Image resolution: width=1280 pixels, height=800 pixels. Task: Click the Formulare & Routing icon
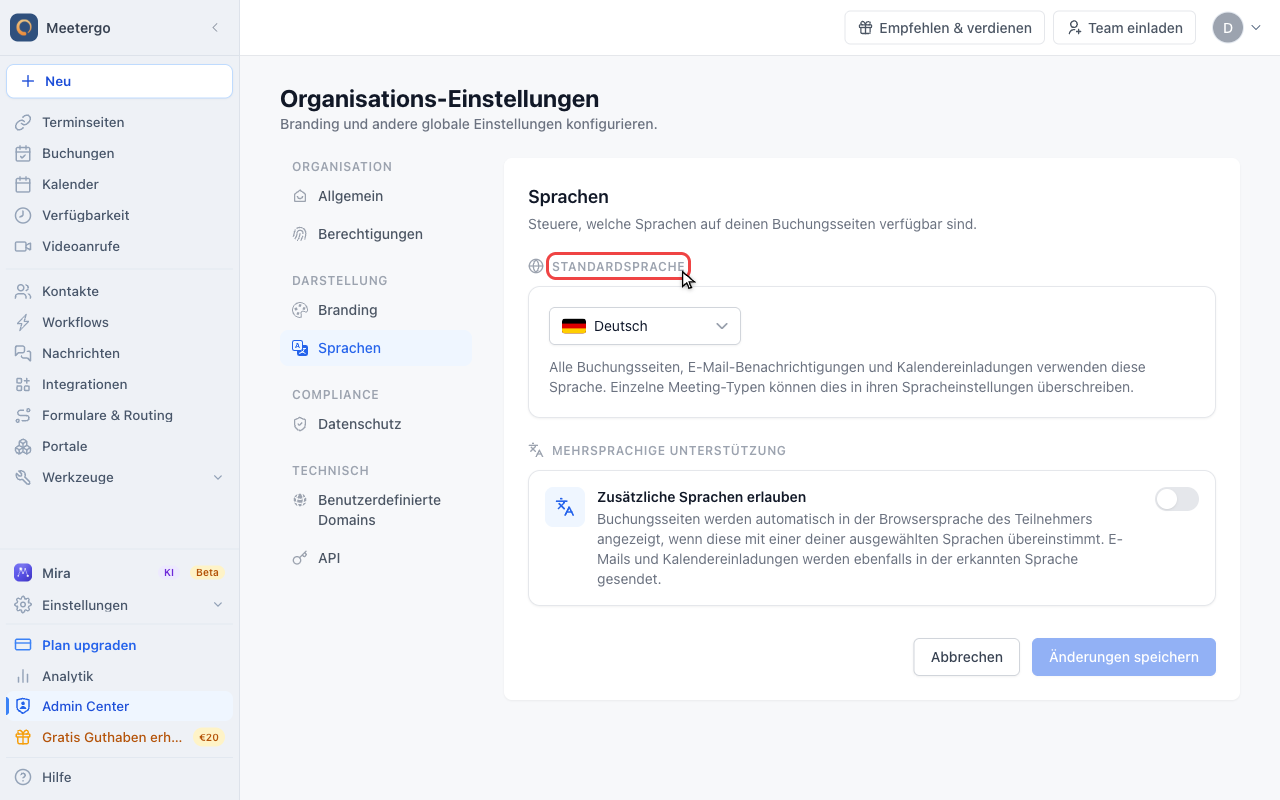(23, 415)
